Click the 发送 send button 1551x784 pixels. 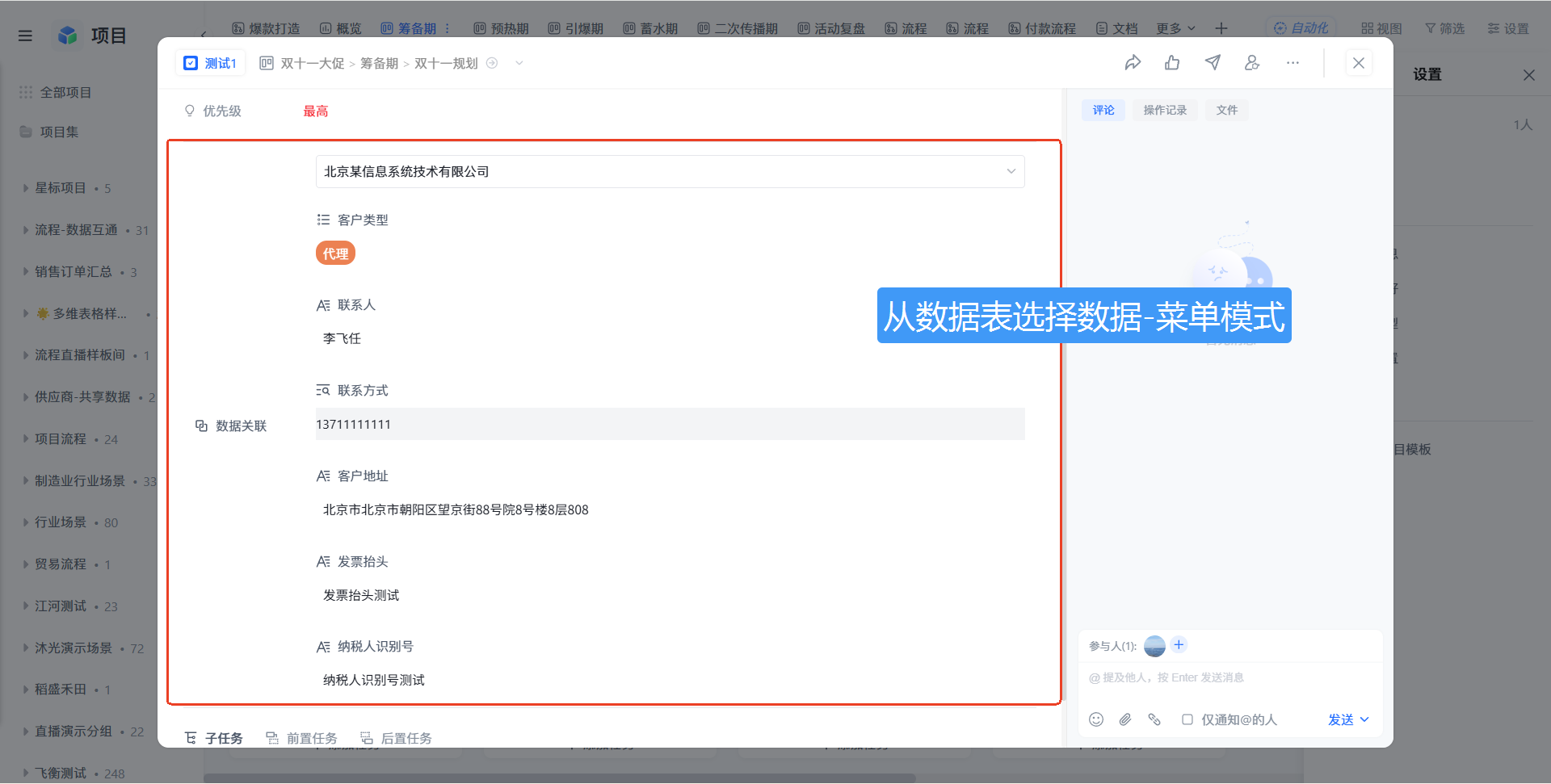[1341, 719]
